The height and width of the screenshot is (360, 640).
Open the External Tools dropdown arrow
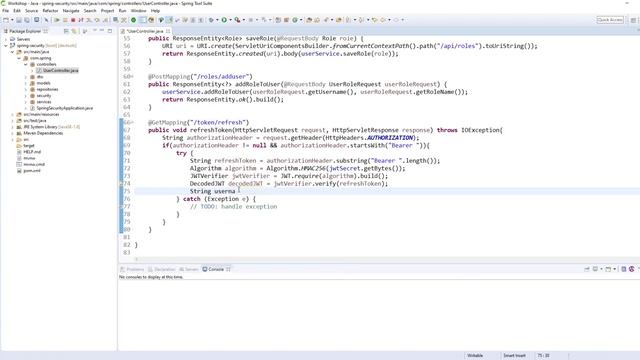244,20
